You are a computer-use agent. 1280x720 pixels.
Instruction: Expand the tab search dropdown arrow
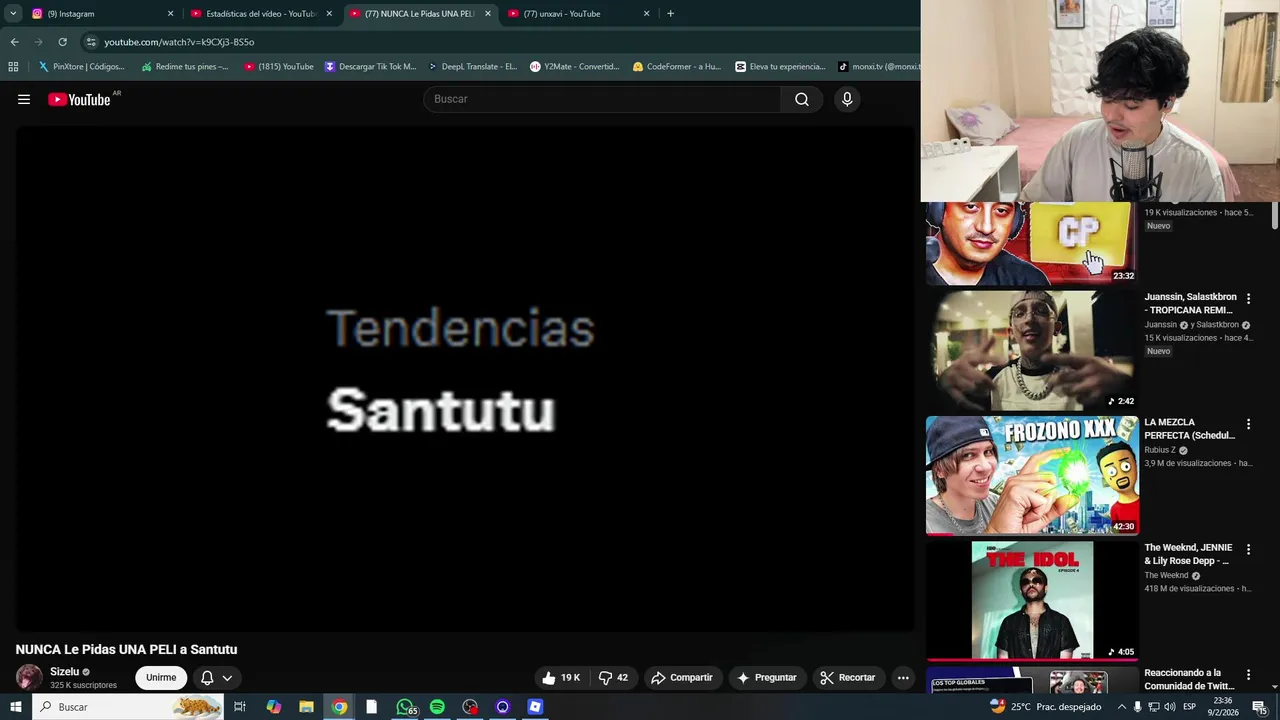pos(13,14)
